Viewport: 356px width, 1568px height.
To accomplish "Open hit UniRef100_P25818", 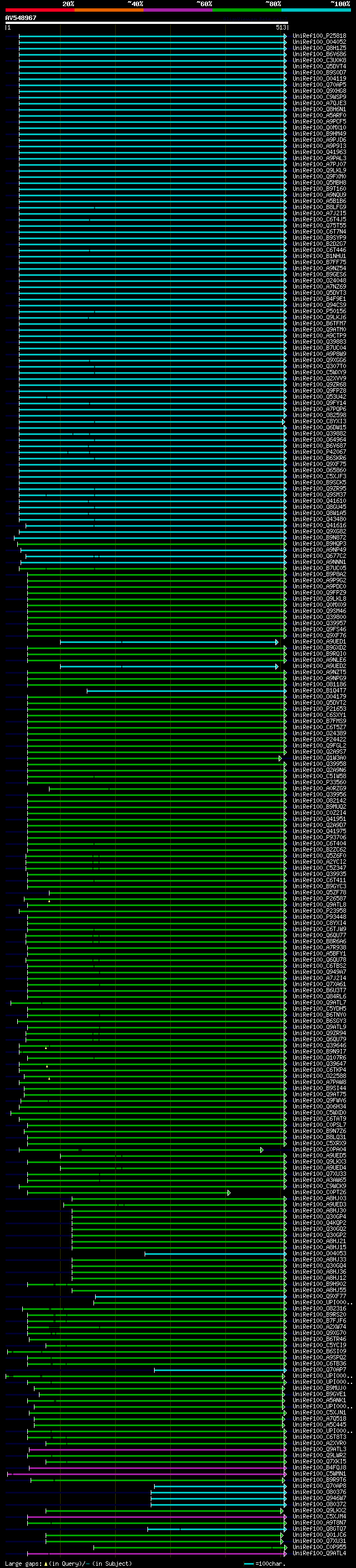I will [x=319, y=36].
